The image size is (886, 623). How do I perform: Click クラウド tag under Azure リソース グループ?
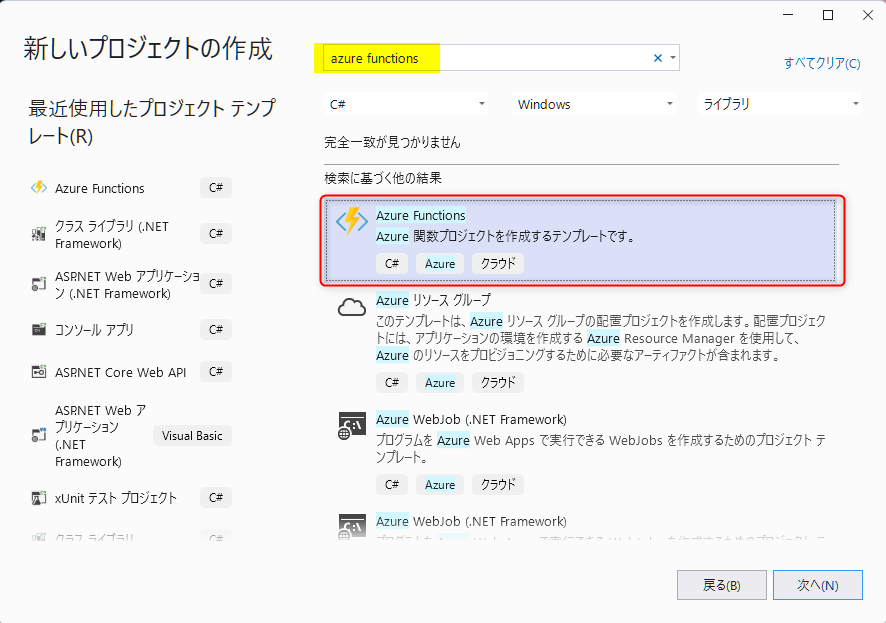coord(498,382)
